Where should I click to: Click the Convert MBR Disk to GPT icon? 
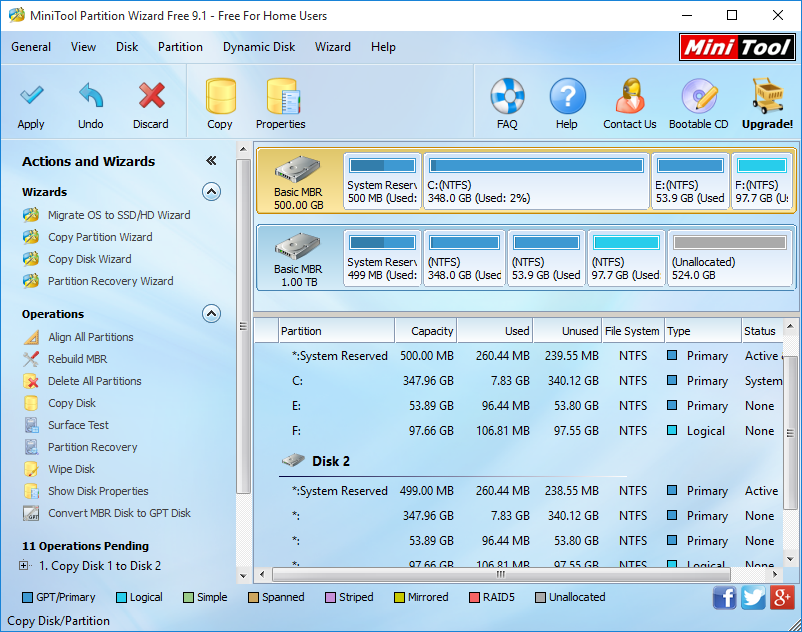[31, 513]
